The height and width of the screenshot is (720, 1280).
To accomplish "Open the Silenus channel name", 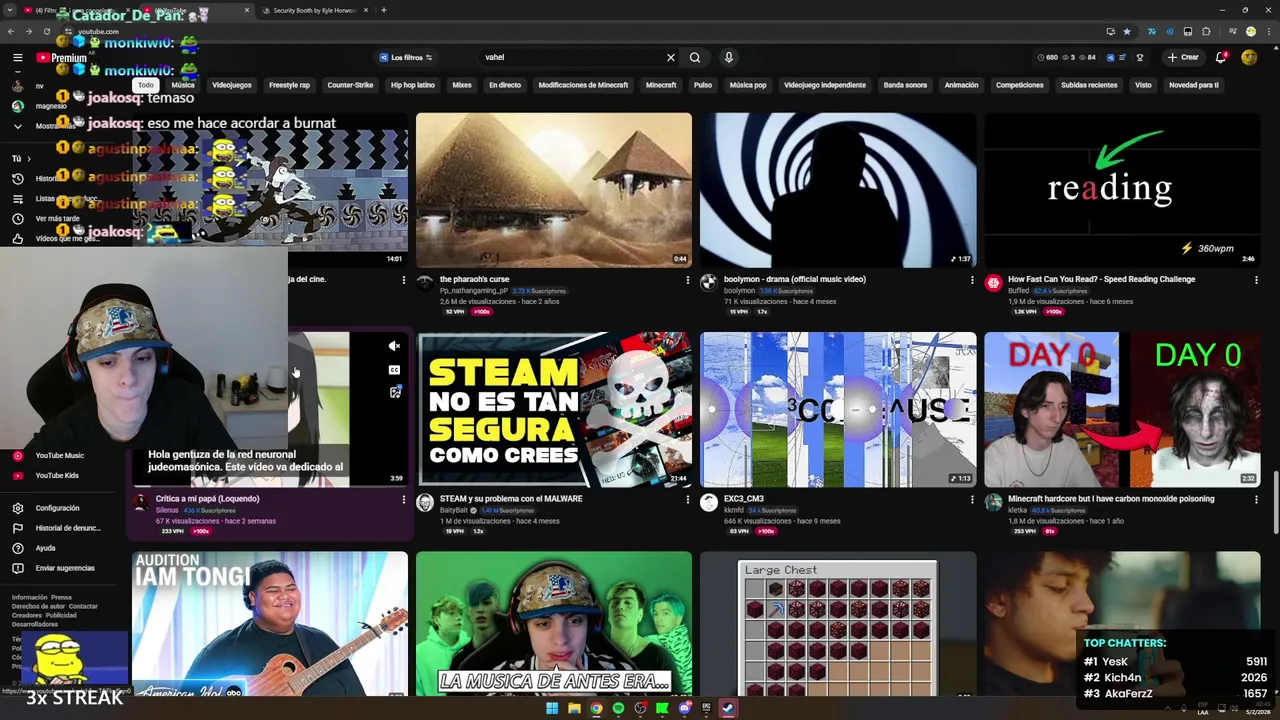I will click(167, 510).
